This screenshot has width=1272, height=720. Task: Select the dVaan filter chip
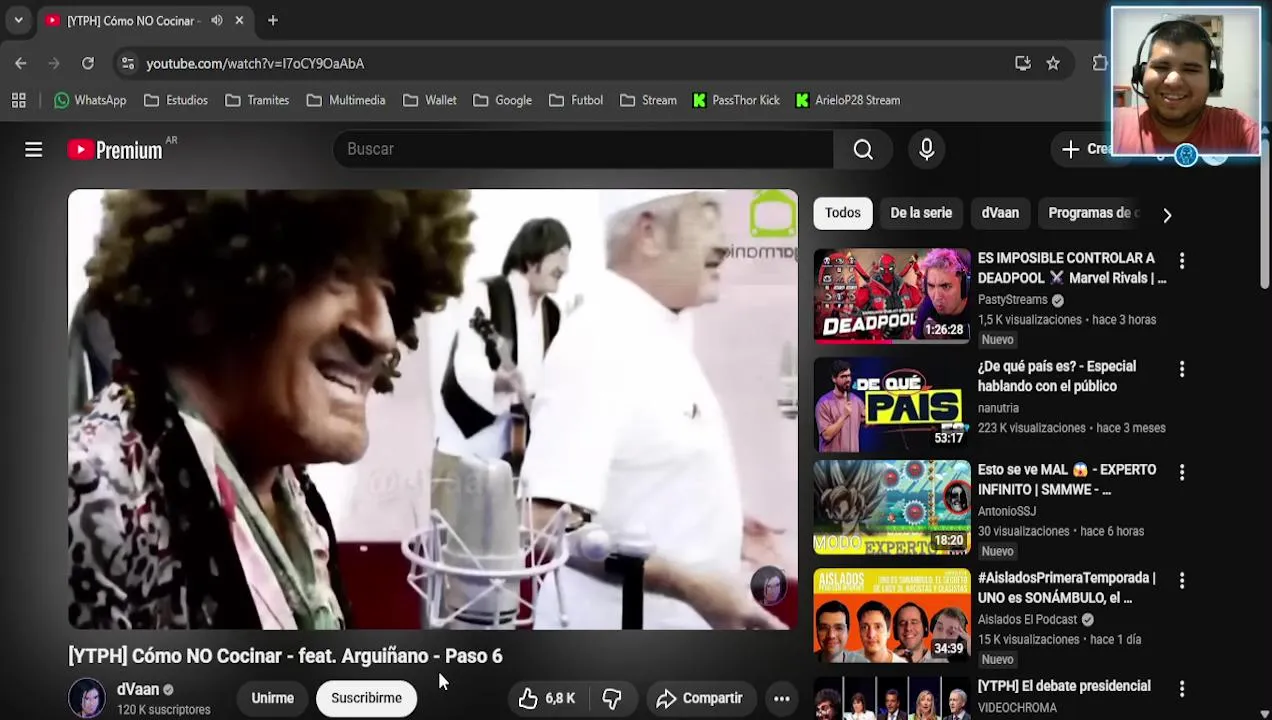(1000, 213)
